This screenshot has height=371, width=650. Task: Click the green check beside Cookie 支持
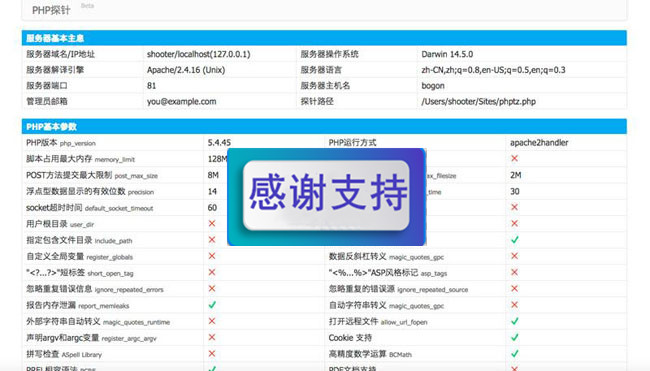point(514,337)
